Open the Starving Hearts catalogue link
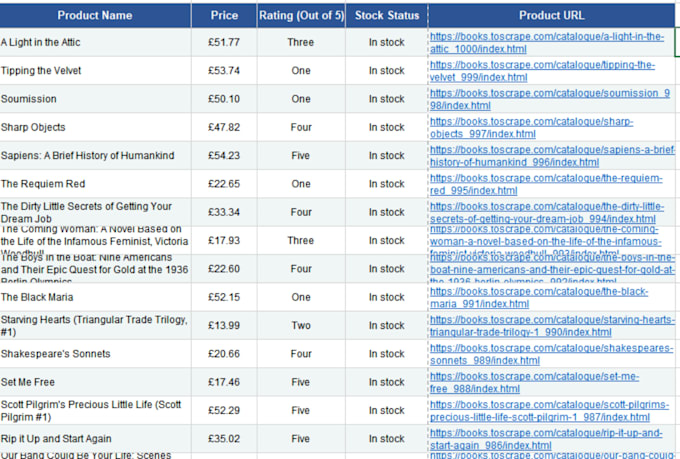The height and width of the screenshot is (459, 680). click(x=552, y=326)
